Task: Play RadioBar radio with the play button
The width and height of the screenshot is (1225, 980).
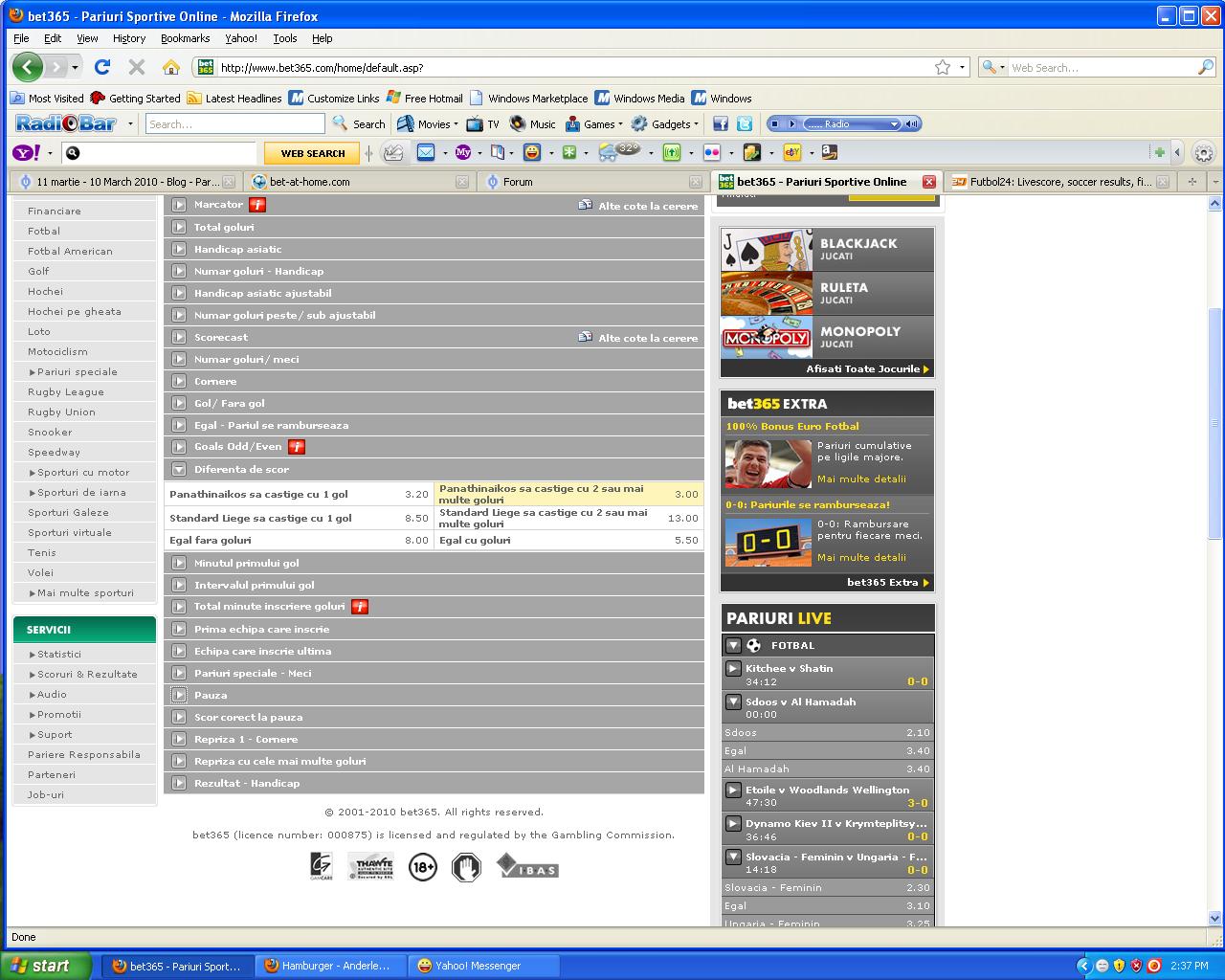Action: 792,123
